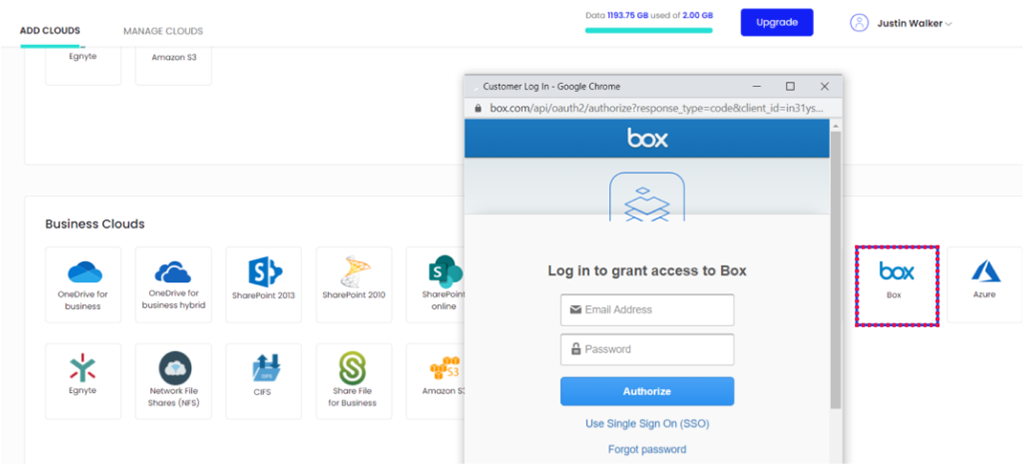1024x464 pixels.
Task: Minimize the Customer Log In Chrome window
Action: point(757,86)
